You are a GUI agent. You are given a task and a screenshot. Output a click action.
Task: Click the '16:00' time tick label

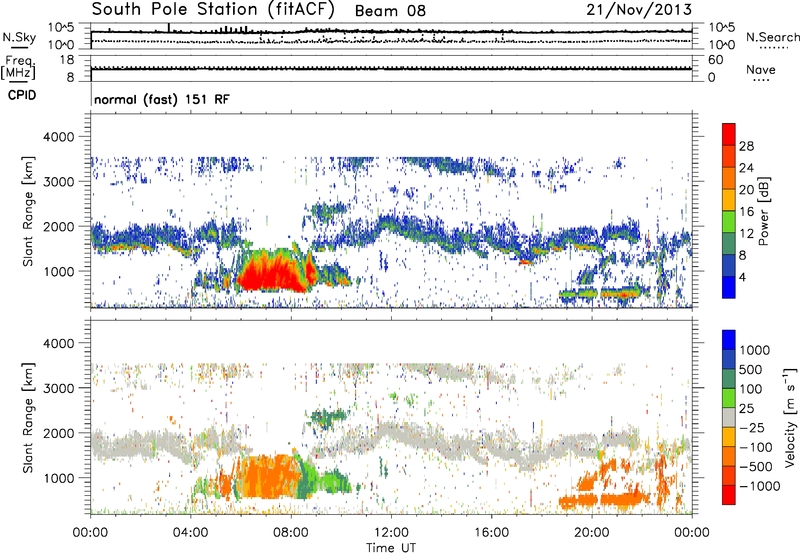[x=491, y=533]
